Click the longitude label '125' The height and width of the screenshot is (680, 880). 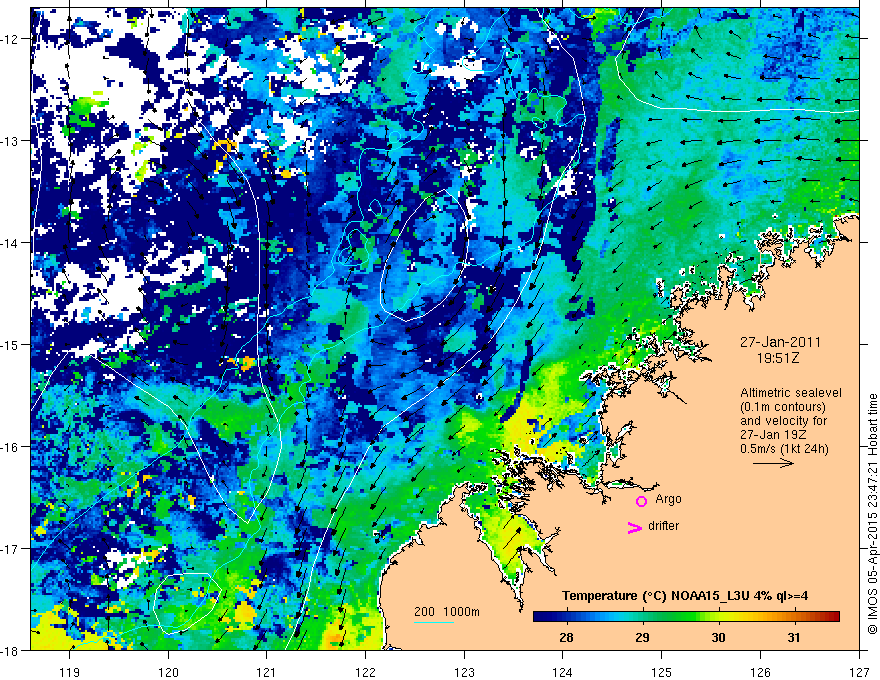point(662,672)
